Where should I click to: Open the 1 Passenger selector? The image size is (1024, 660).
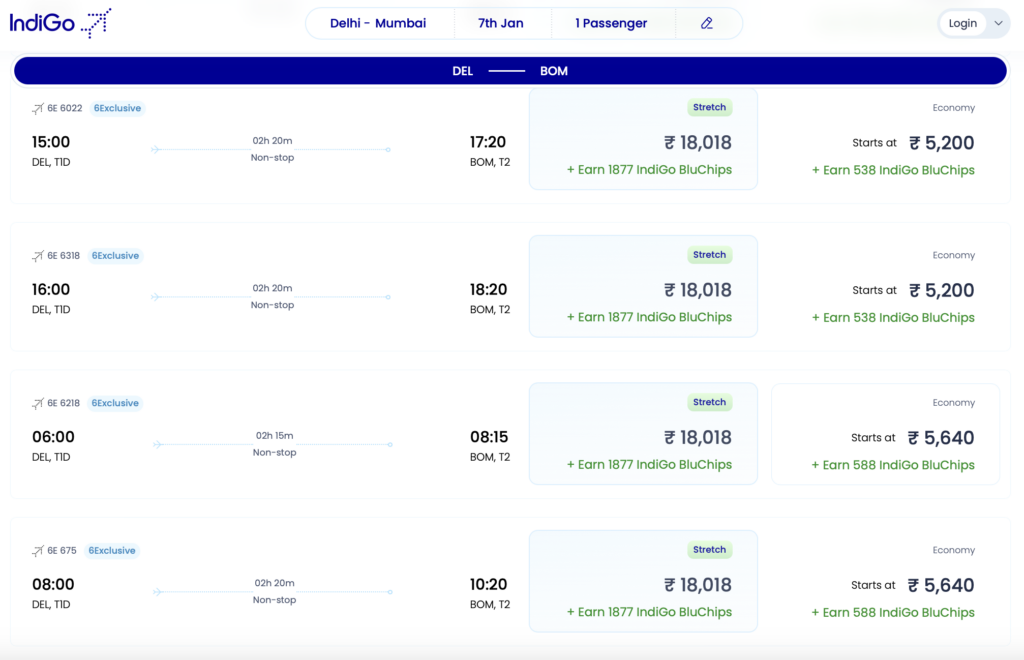click(613, 22)
